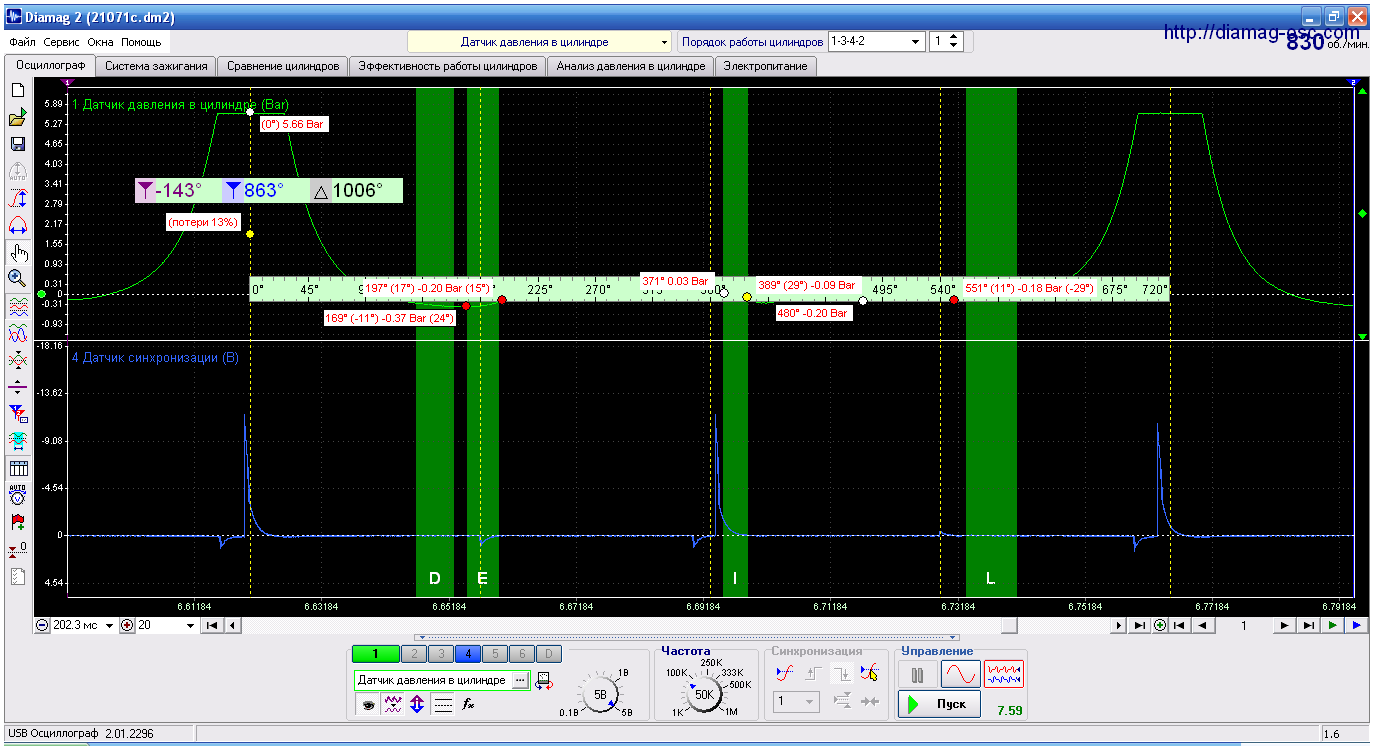Click the fx function icon
This screenshot has height=746, width=1374.
point(467,705)
